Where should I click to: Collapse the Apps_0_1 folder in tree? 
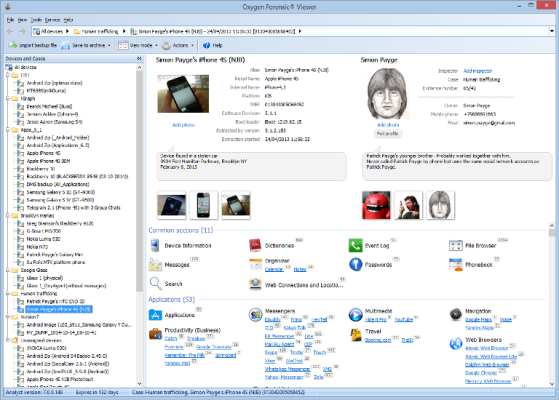pyautogui.click(x=8, y=130)
